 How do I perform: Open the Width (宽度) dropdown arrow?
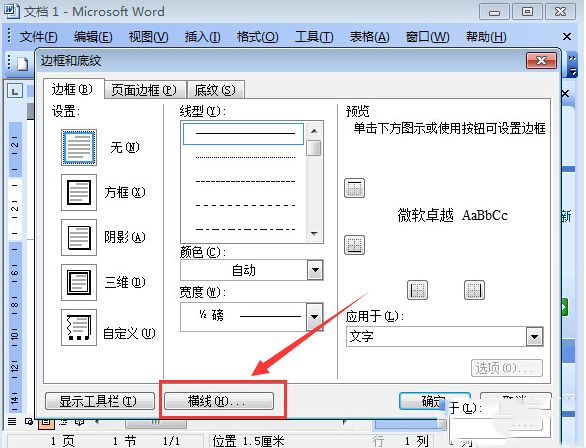(315, 317)
